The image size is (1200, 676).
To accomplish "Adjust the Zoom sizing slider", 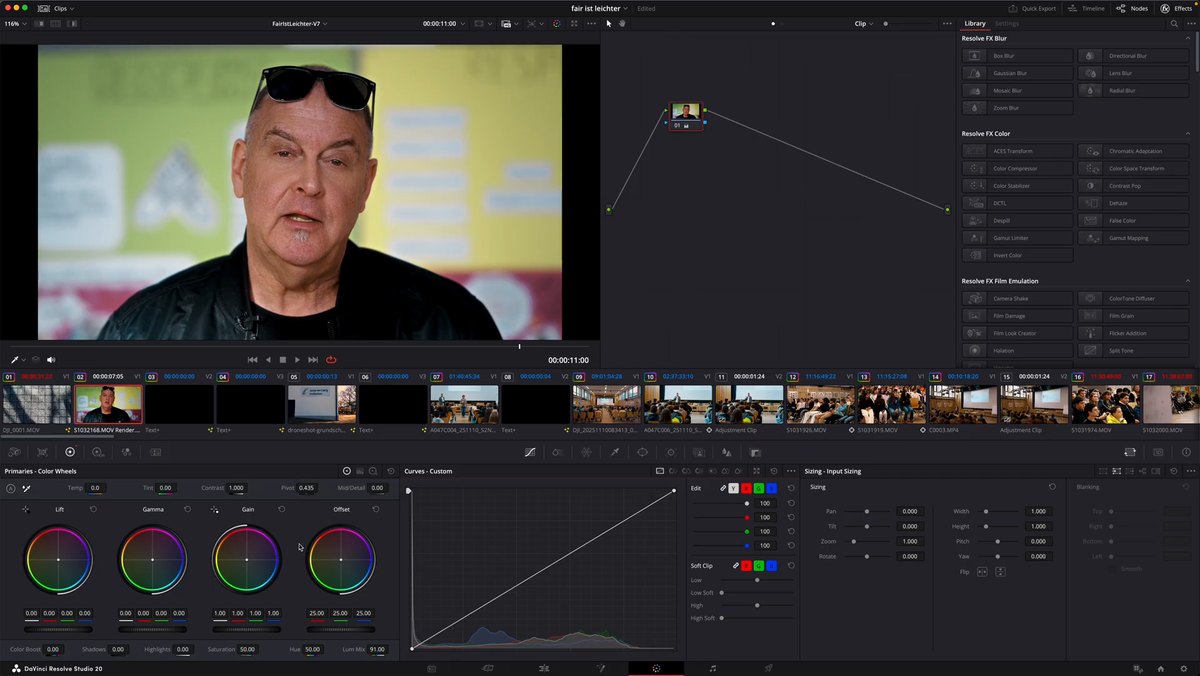I will tap(867, 541).
